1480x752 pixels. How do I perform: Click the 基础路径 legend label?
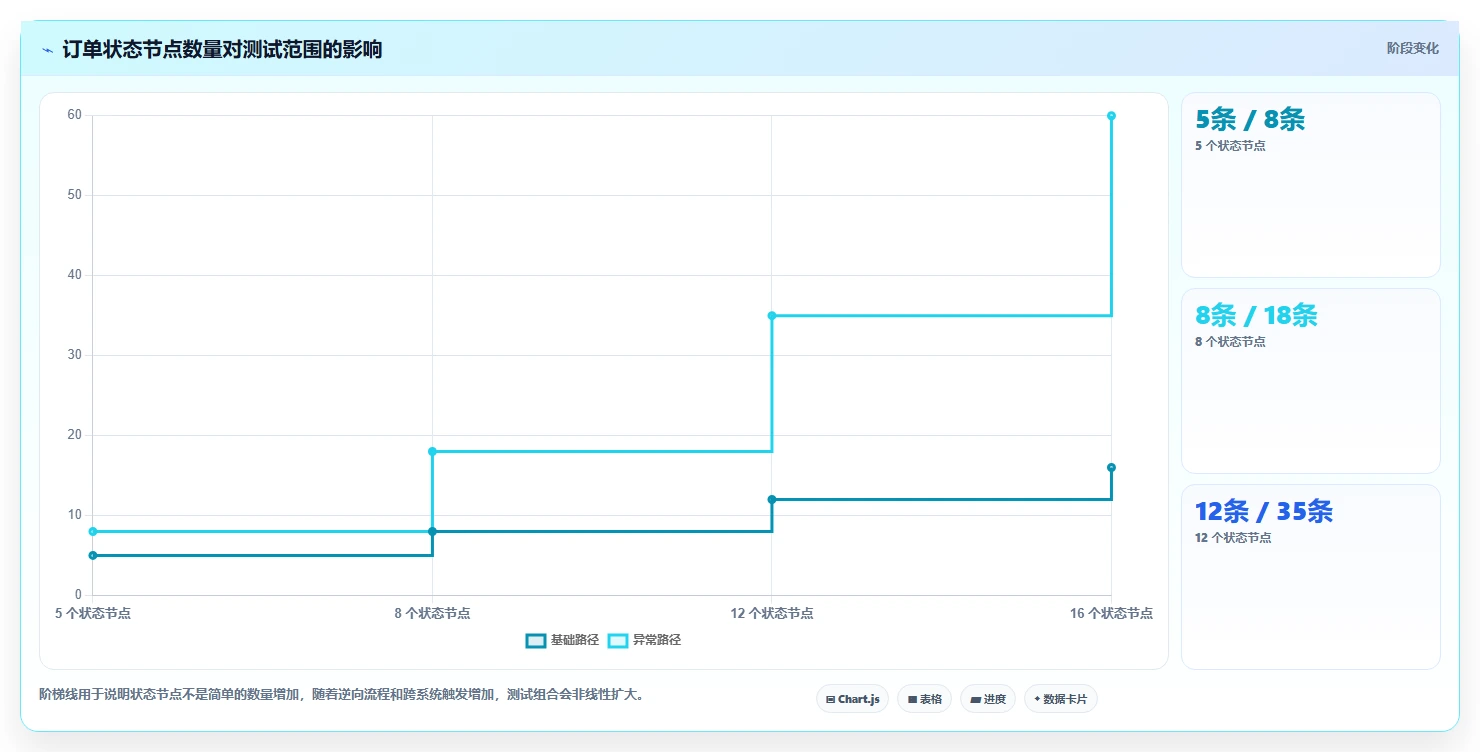point(575,640)
